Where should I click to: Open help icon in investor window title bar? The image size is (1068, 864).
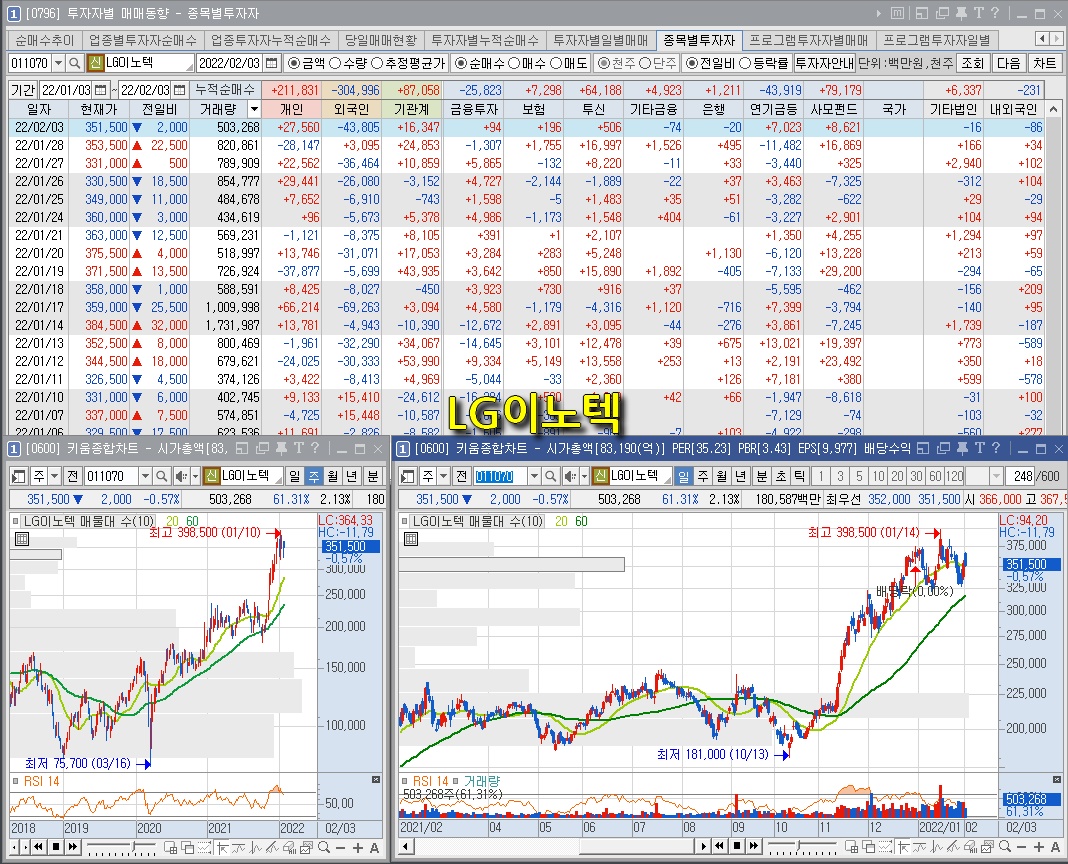click(x=994, y=13)
